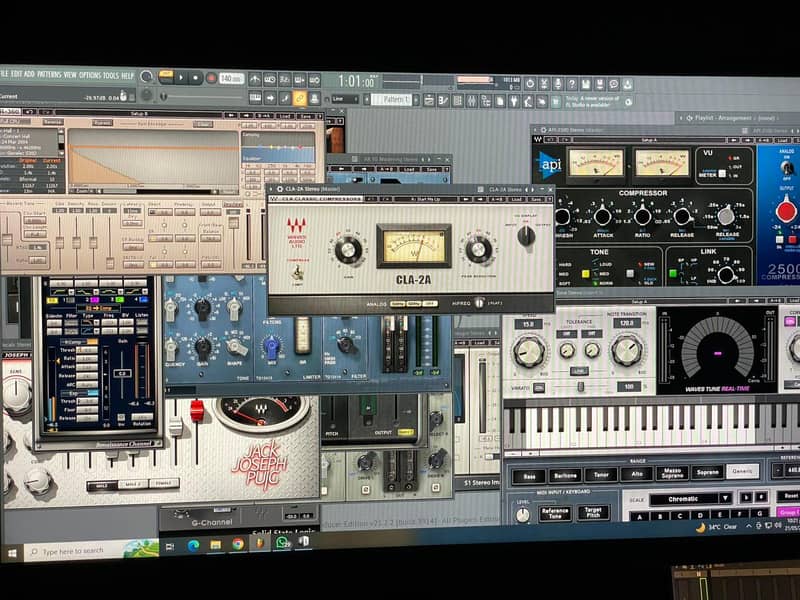800x600 pixels.
Task: Select Generic range in Waves Tune Real-Time
Action: click(742, 471)
